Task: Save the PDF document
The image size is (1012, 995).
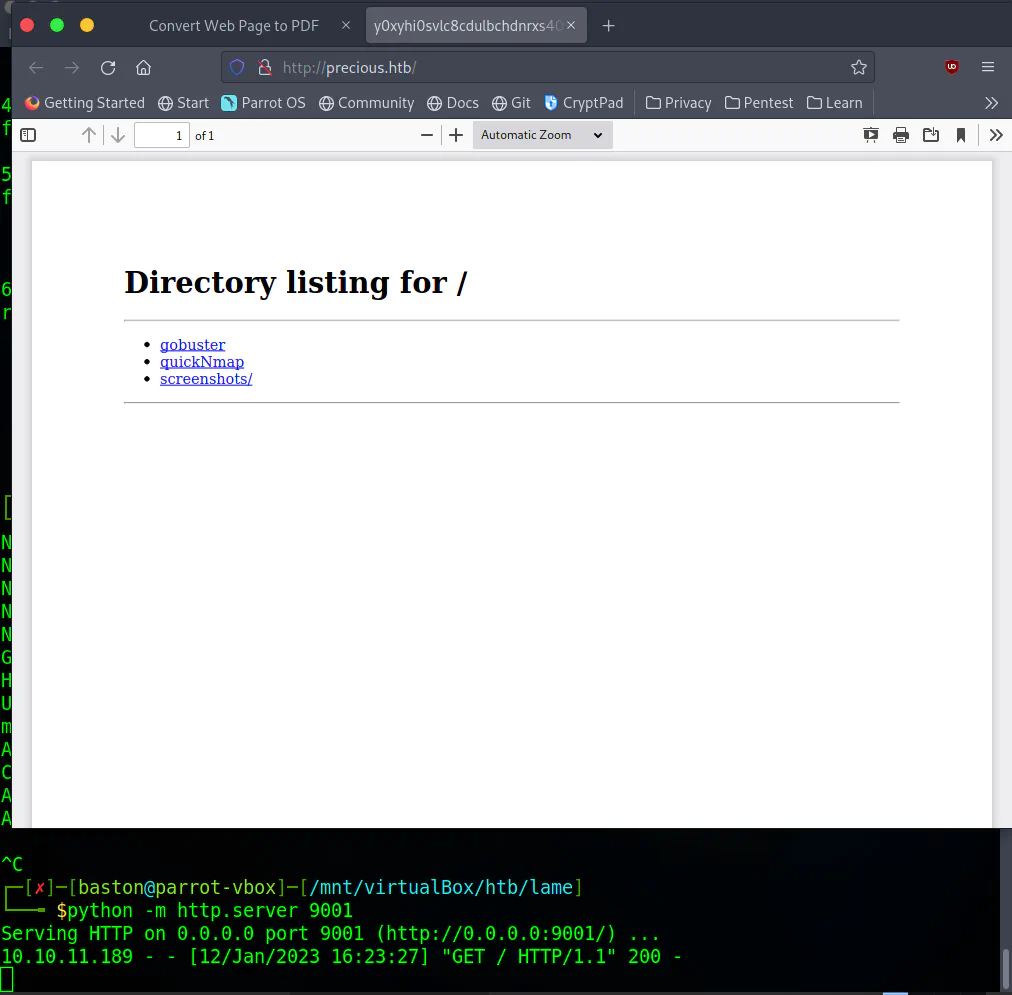Action: pos(931,135)
